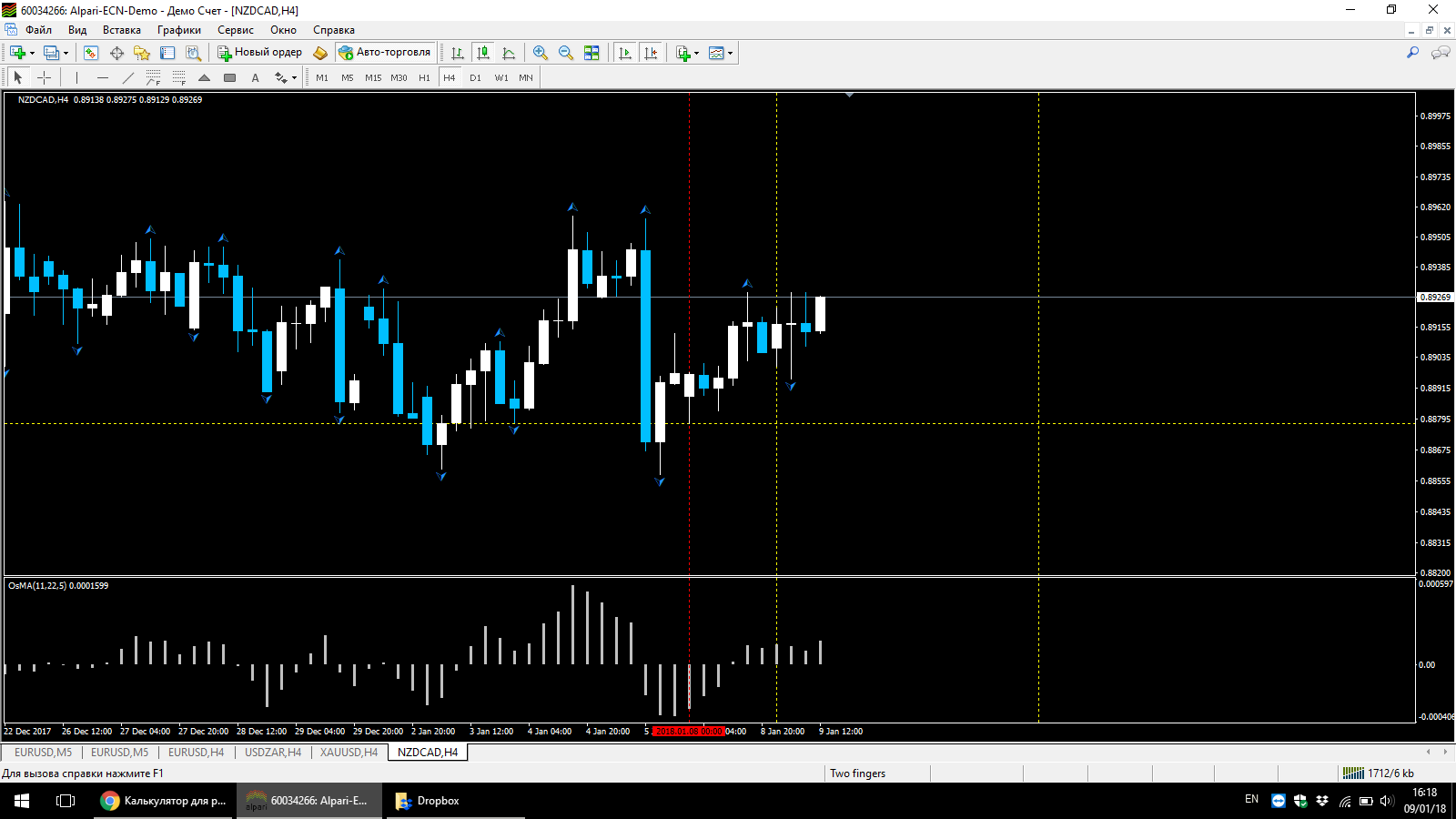Screen dimensions: 1456x819
Task: Switch to the XAUUSD,H4 chart tab
Action: coord(349,753)
